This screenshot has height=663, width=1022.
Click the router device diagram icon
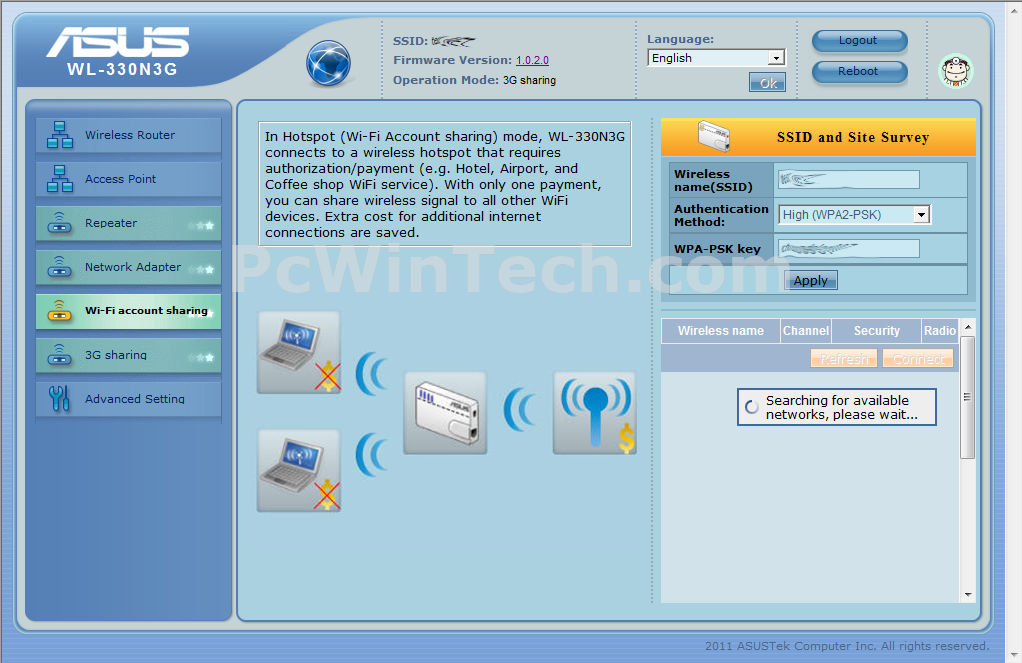[445, 413]
